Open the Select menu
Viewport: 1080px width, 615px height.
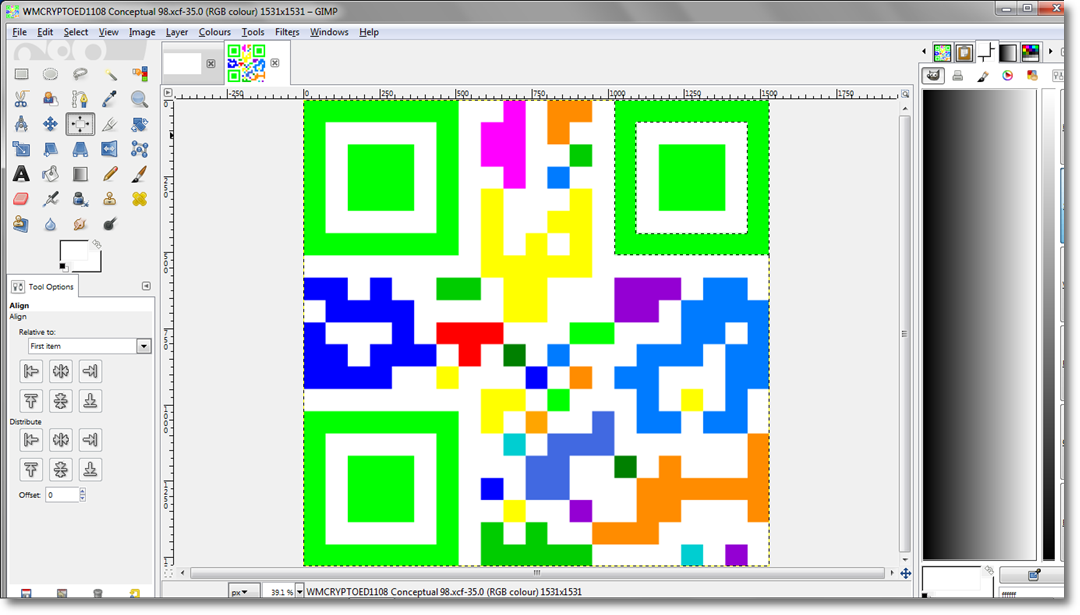[x=76, y=32]
